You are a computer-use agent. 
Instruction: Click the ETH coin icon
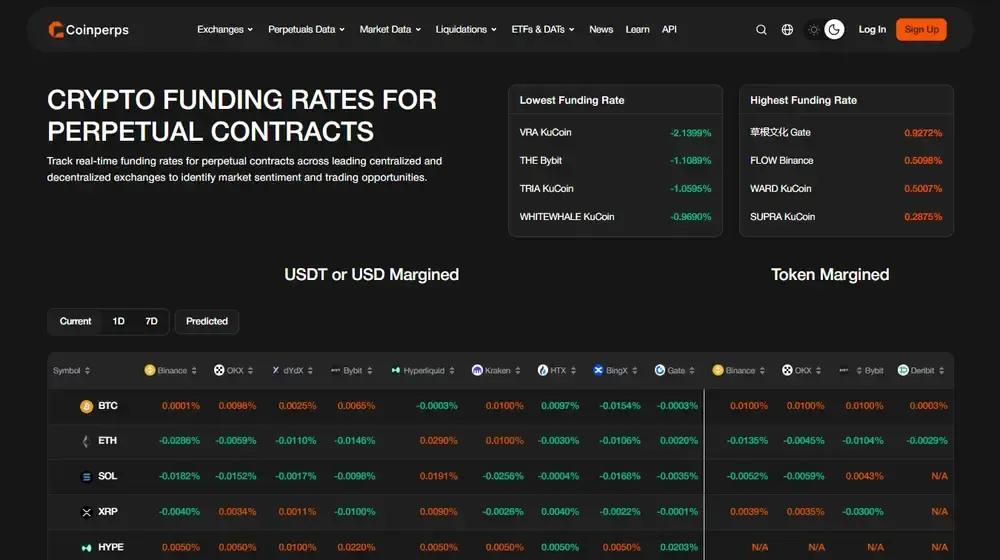(x=86, y=441)
